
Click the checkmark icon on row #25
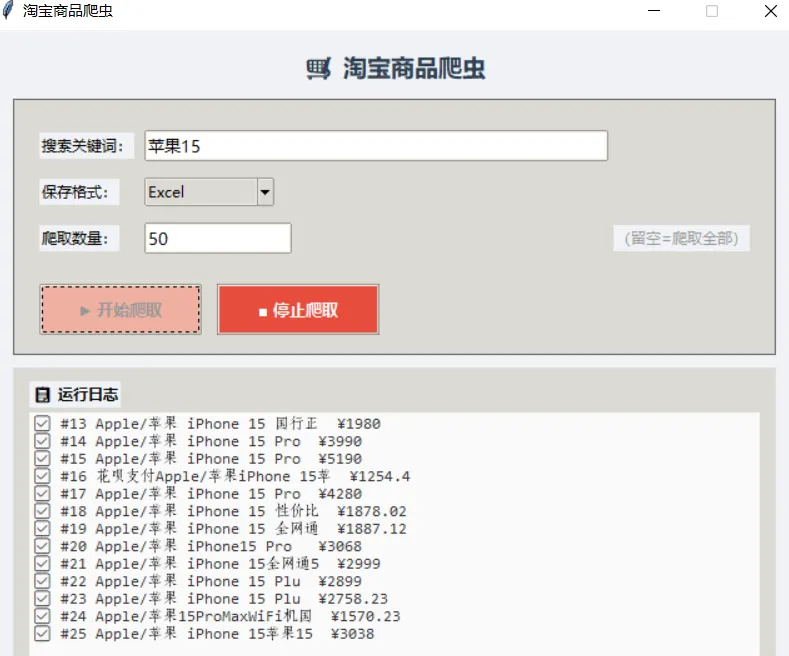[42, 634]
